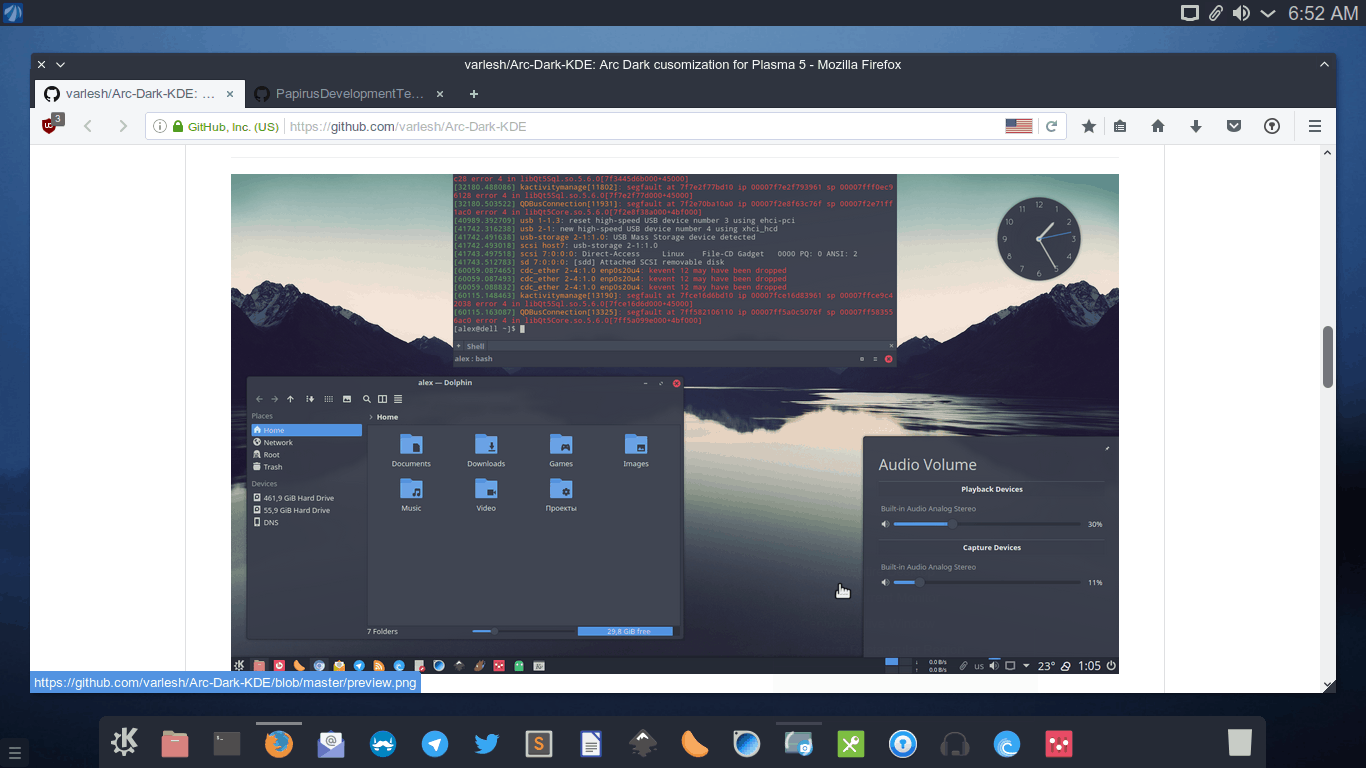Show bookmarks list from the toolbar
The image size is (1366, 768).
pos(1120,126)
